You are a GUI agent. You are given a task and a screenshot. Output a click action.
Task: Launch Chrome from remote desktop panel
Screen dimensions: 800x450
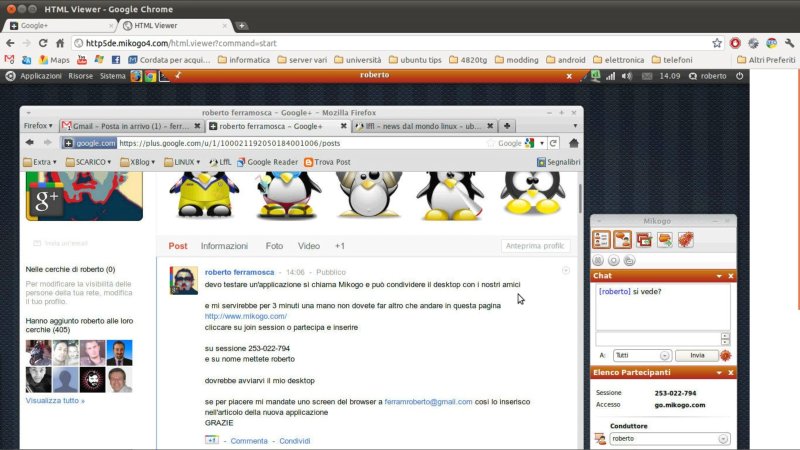pos(150,76)
